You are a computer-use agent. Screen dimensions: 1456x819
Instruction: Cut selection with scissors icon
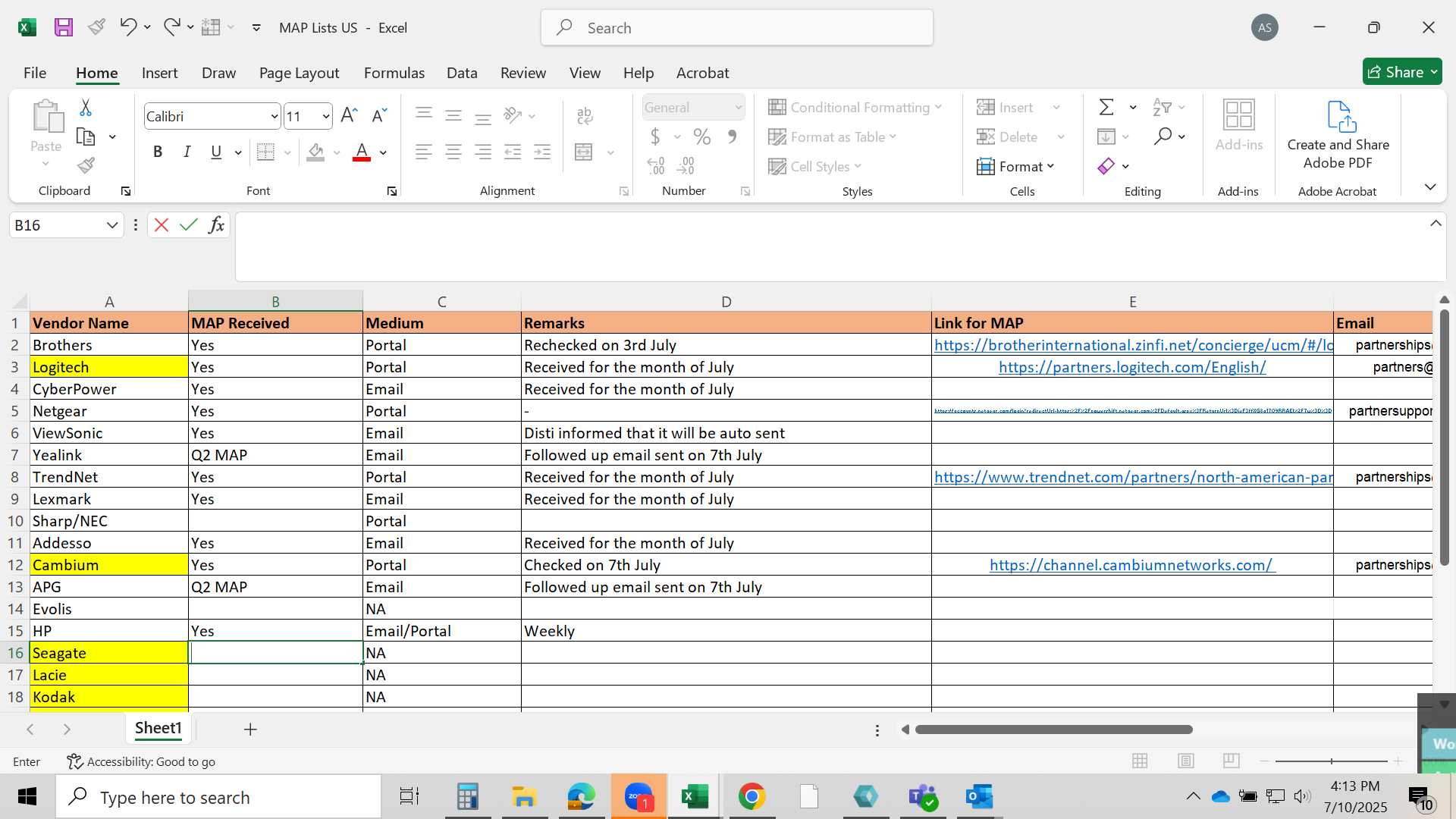click(x=86, y=108)
